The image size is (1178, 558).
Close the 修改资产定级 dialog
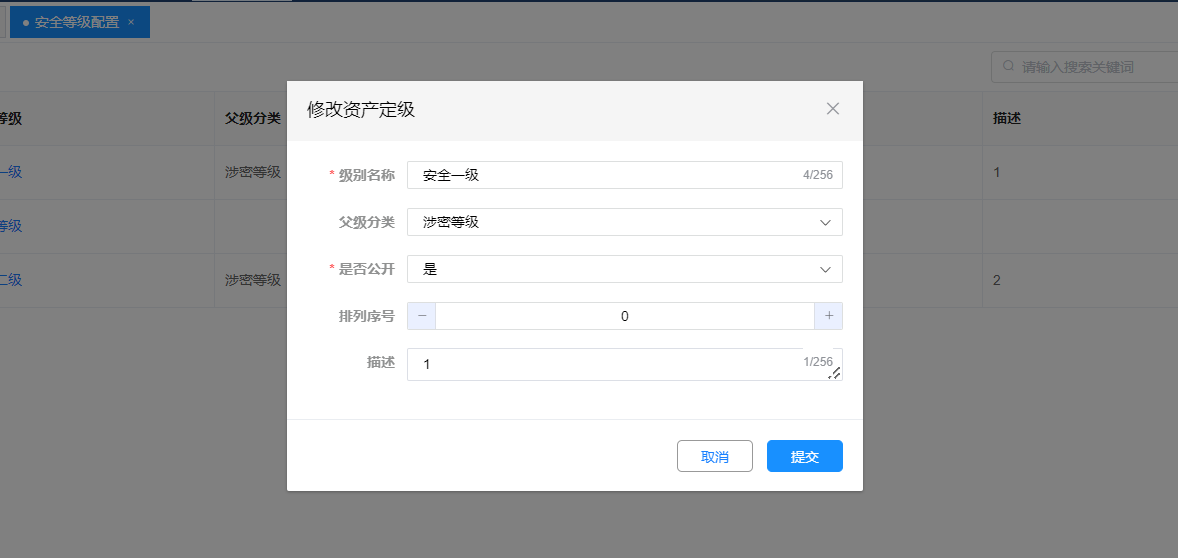click(x=832, y=109)
